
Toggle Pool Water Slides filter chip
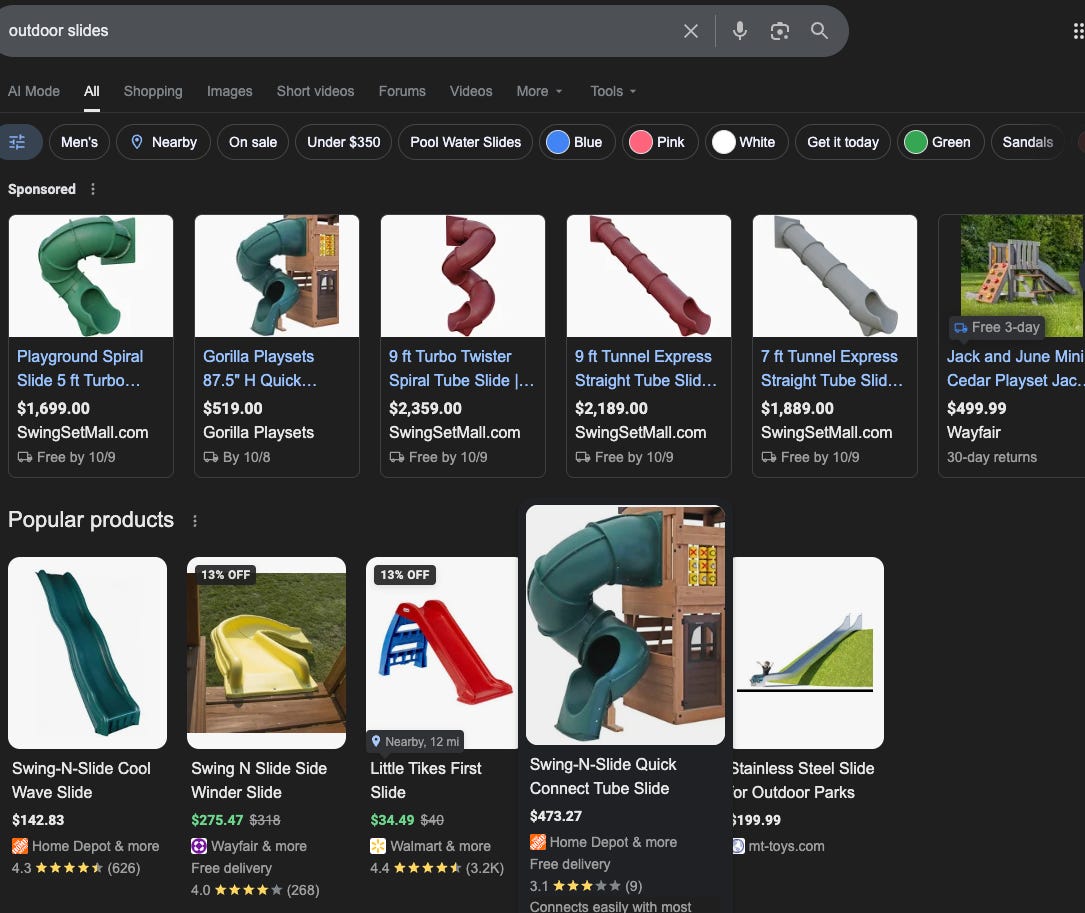tap(466, 142)
